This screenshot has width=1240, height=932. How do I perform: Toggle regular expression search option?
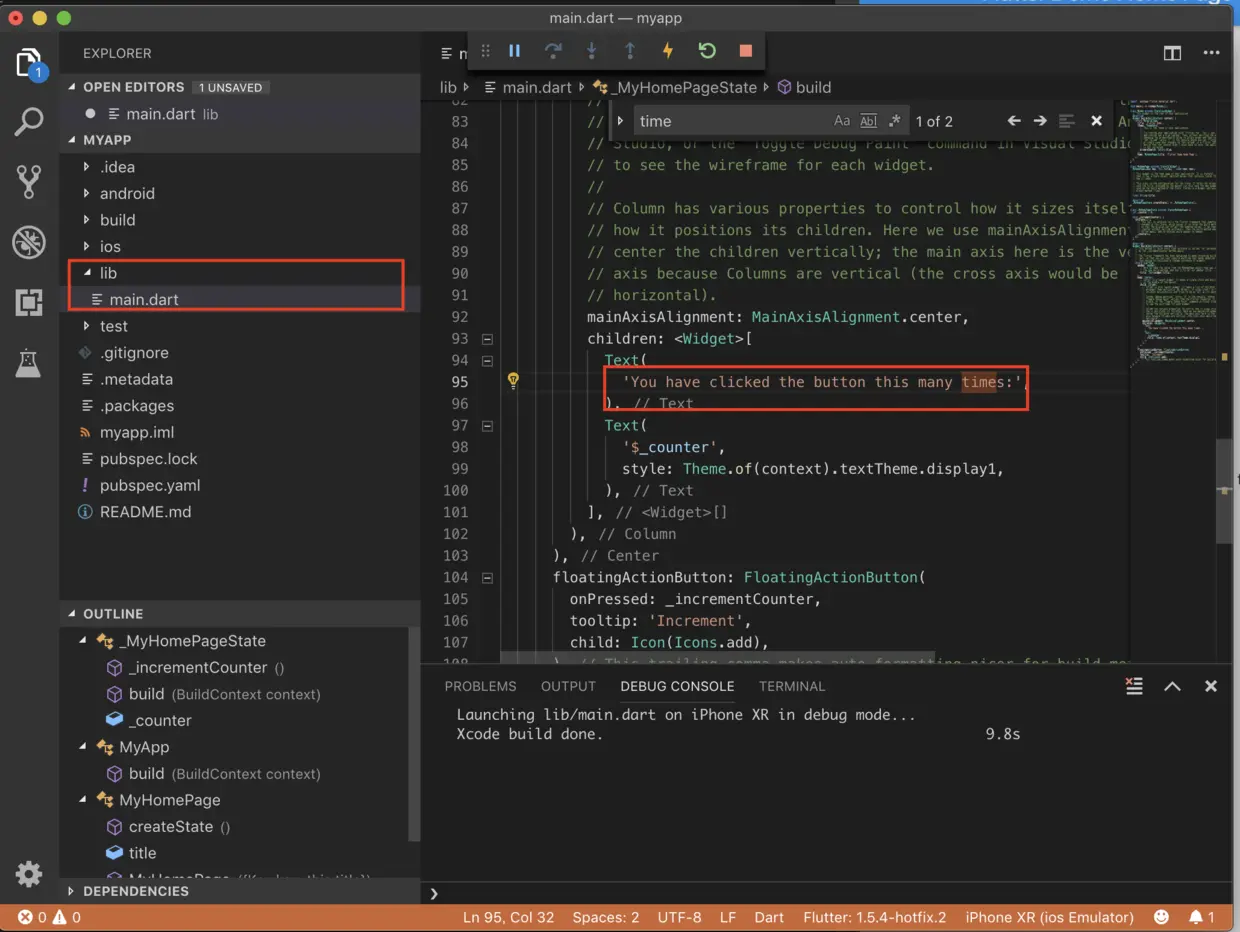[x=894, y=121]
